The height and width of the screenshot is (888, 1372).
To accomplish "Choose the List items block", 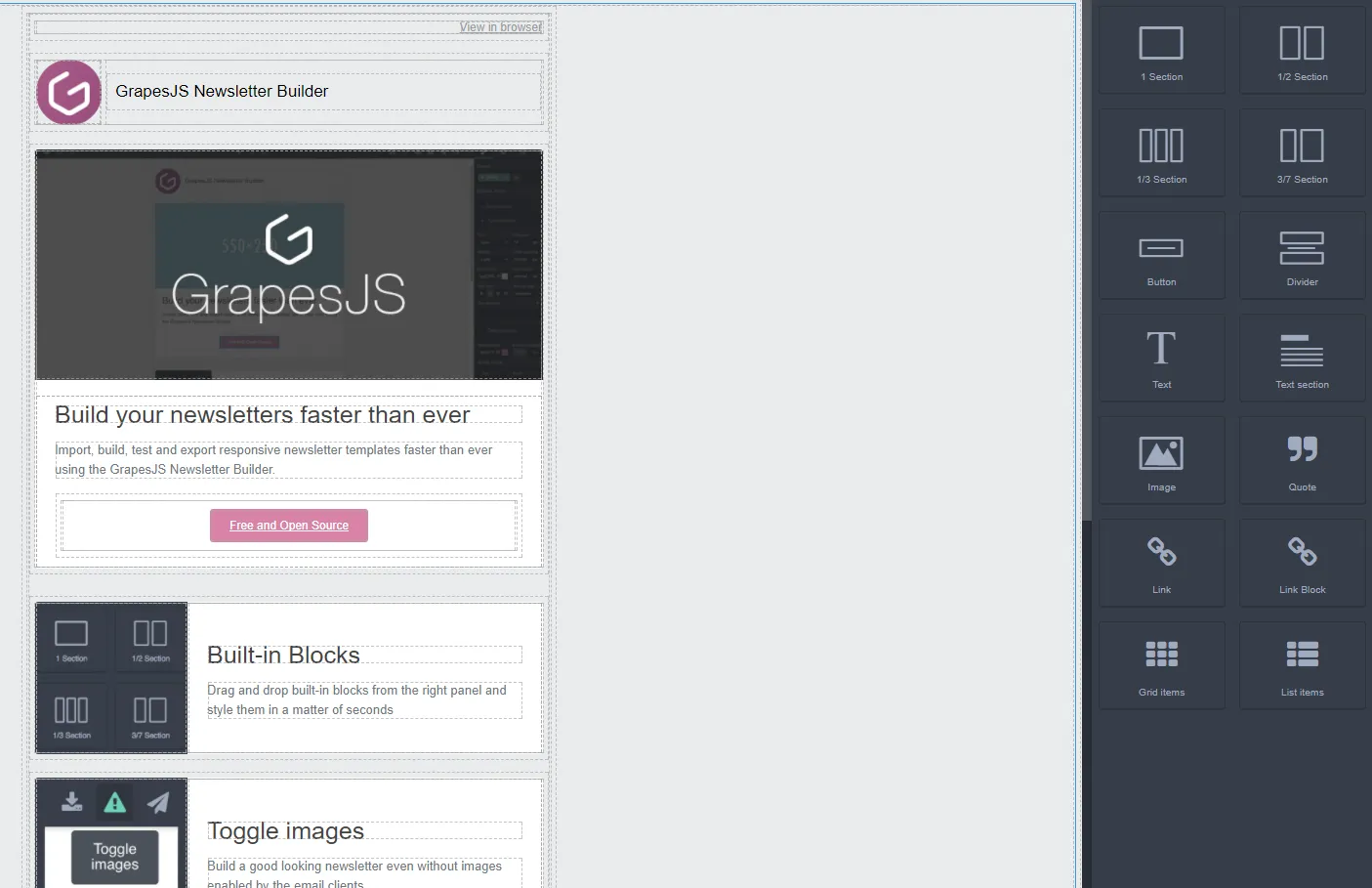I will coord(1302,666).
